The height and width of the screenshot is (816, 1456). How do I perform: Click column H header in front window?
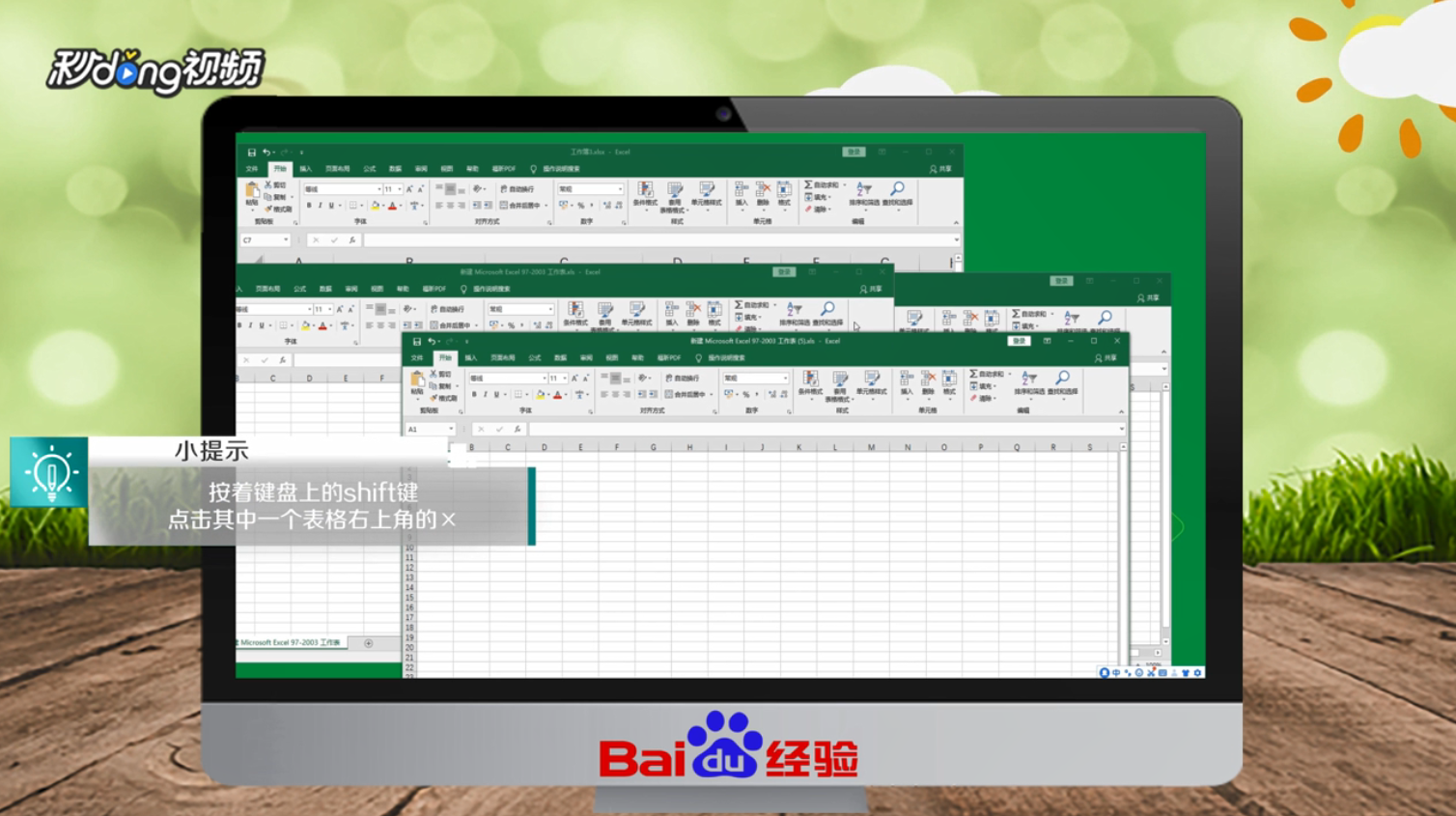tap(689, 447)
